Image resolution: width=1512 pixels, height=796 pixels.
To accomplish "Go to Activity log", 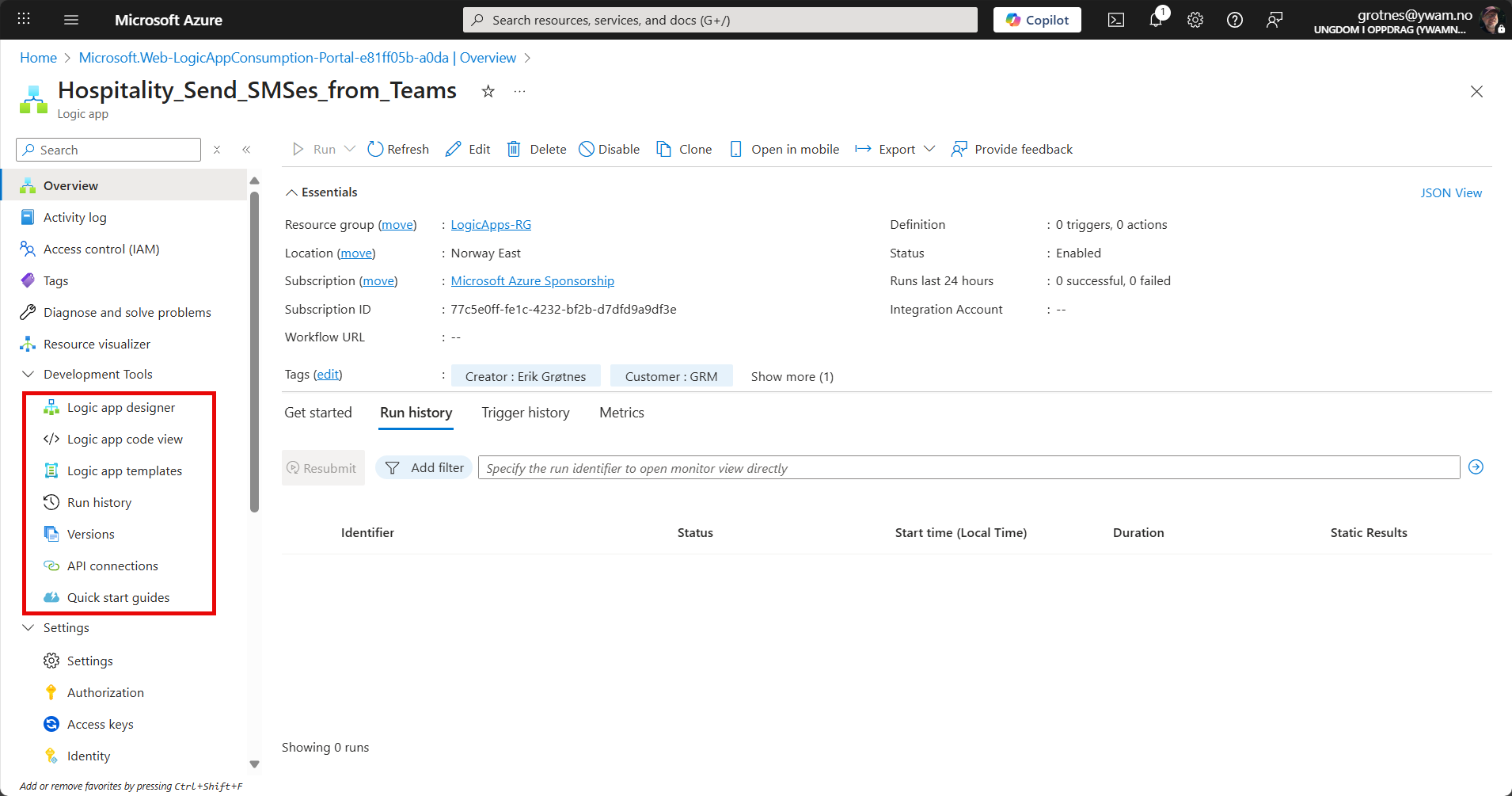I will (x=74, y=217).
